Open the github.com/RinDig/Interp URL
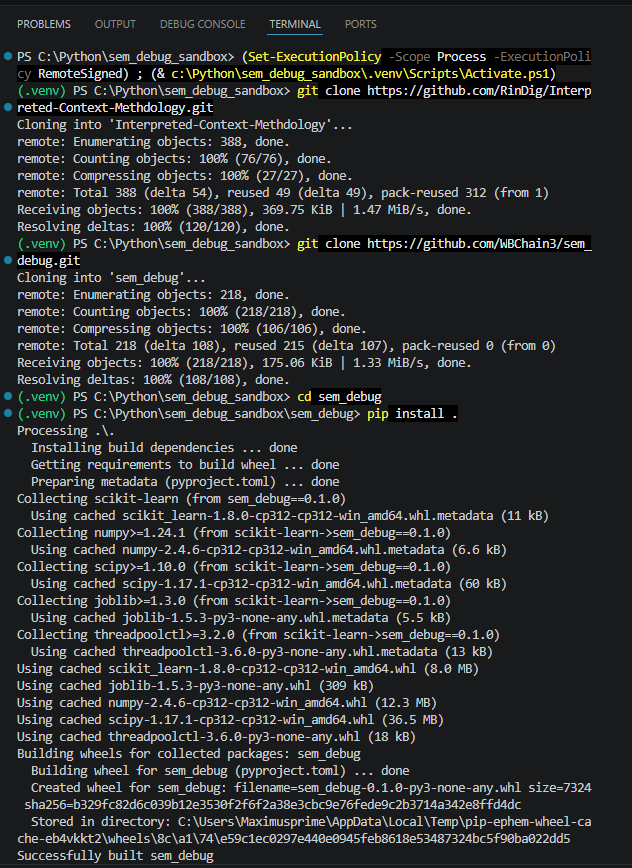Screen dimensions: 632x868 [x=479, y=90]
